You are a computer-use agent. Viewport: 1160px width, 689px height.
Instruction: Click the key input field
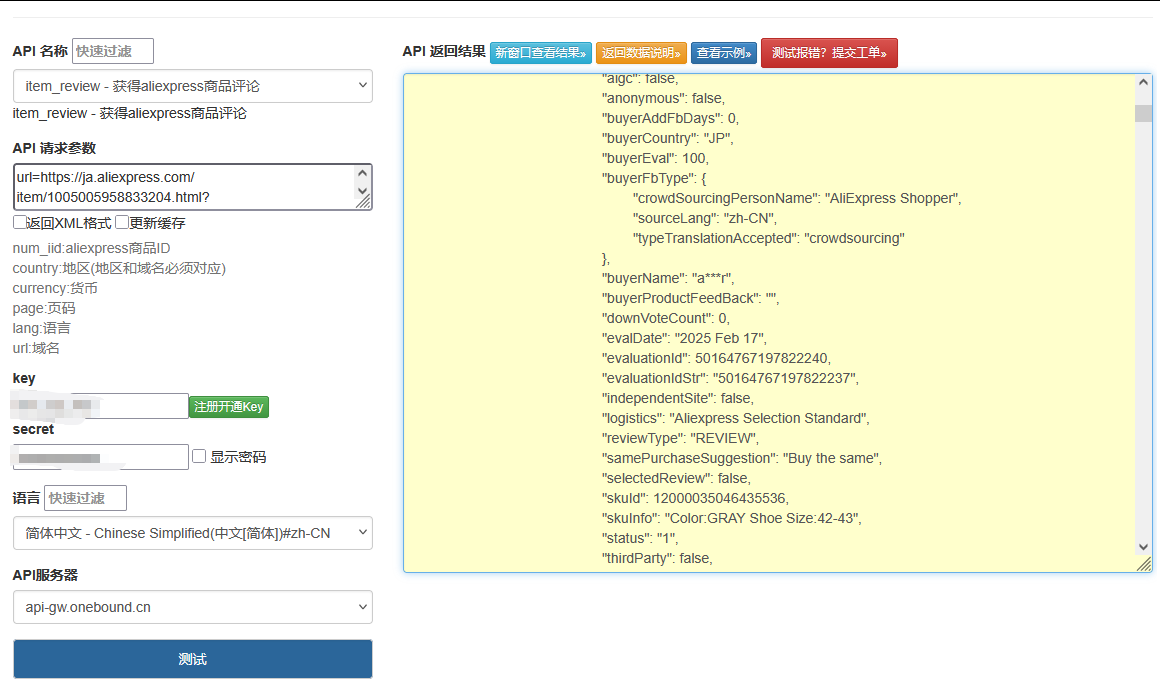click(x=101, y=406)
